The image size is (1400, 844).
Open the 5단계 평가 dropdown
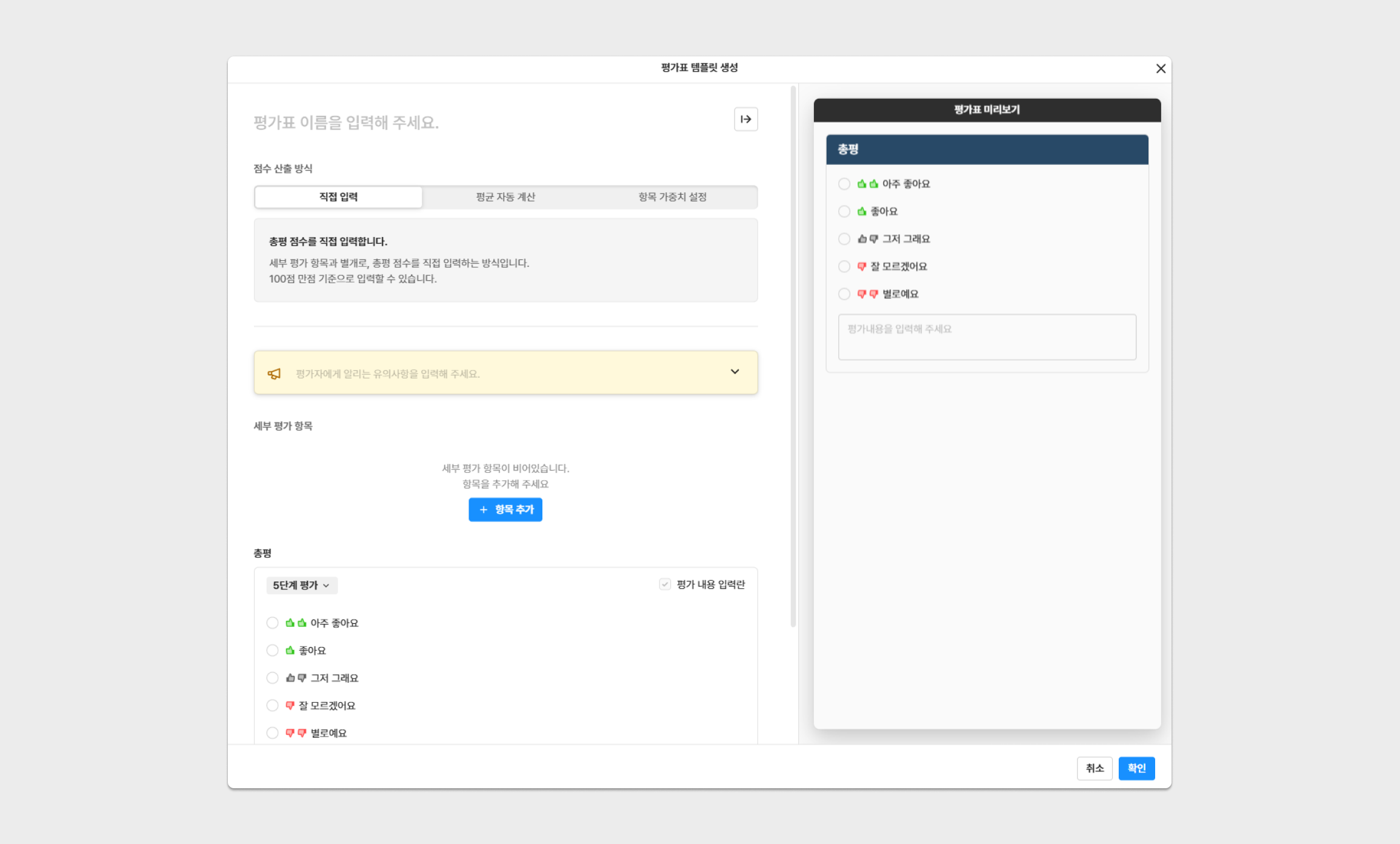[301, 585]
